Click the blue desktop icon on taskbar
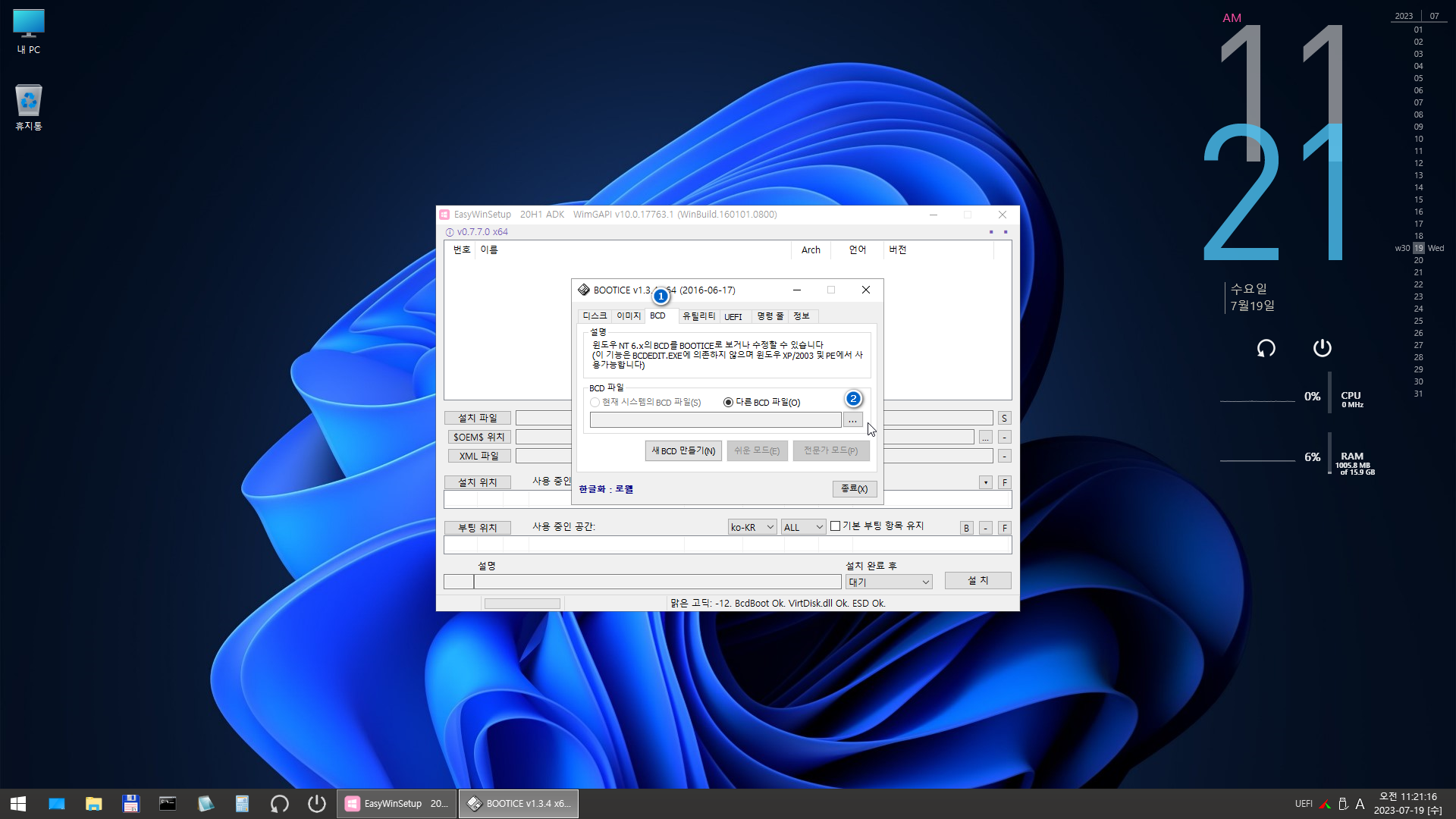Screen dimensions: 1456x819 click(x=57, y=804)
